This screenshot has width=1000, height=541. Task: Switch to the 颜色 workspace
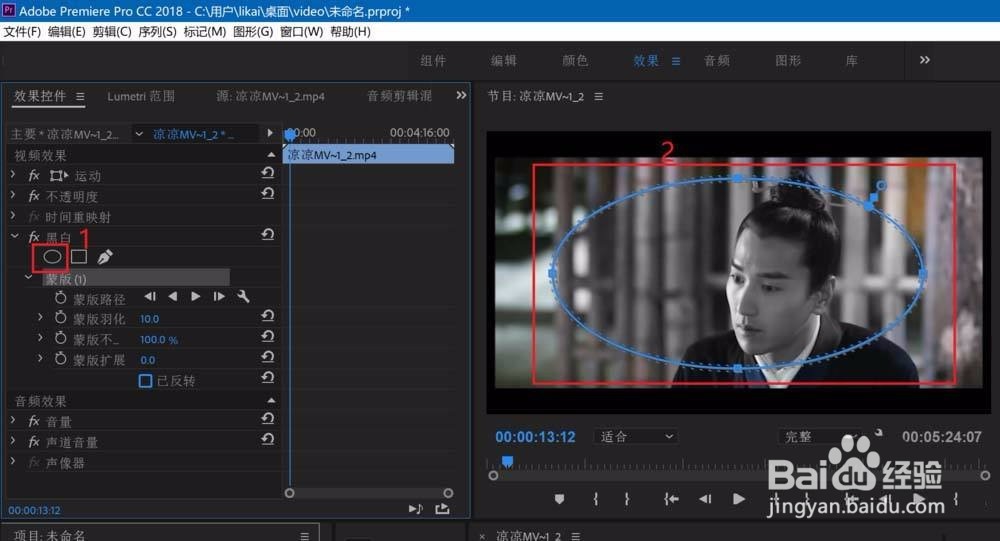coord(575,61)
